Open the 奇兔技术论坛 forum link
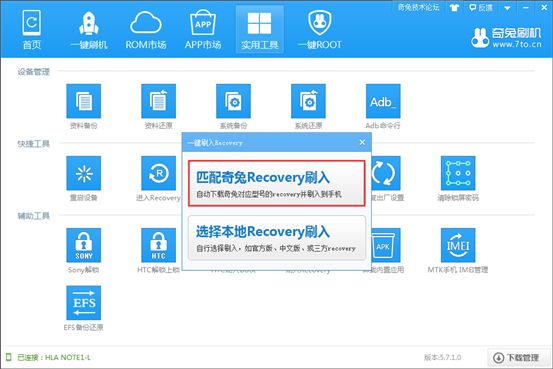This screenshot has width=553, height=369. tap(419, 7)
